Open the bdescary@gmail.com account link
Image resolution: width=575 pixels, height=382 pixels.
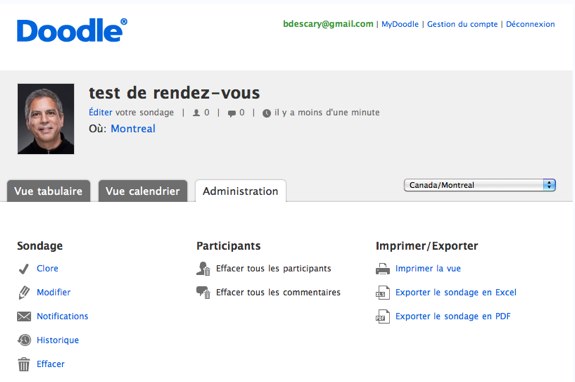pos(328,24)
